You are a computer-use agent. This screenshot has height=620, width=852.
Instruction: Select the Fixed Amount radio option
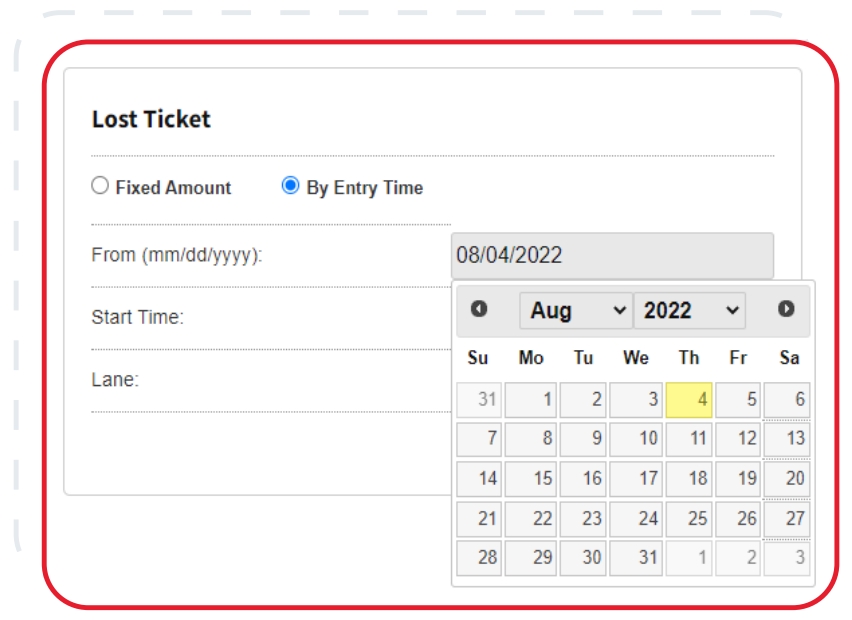[x=100, y=186]
